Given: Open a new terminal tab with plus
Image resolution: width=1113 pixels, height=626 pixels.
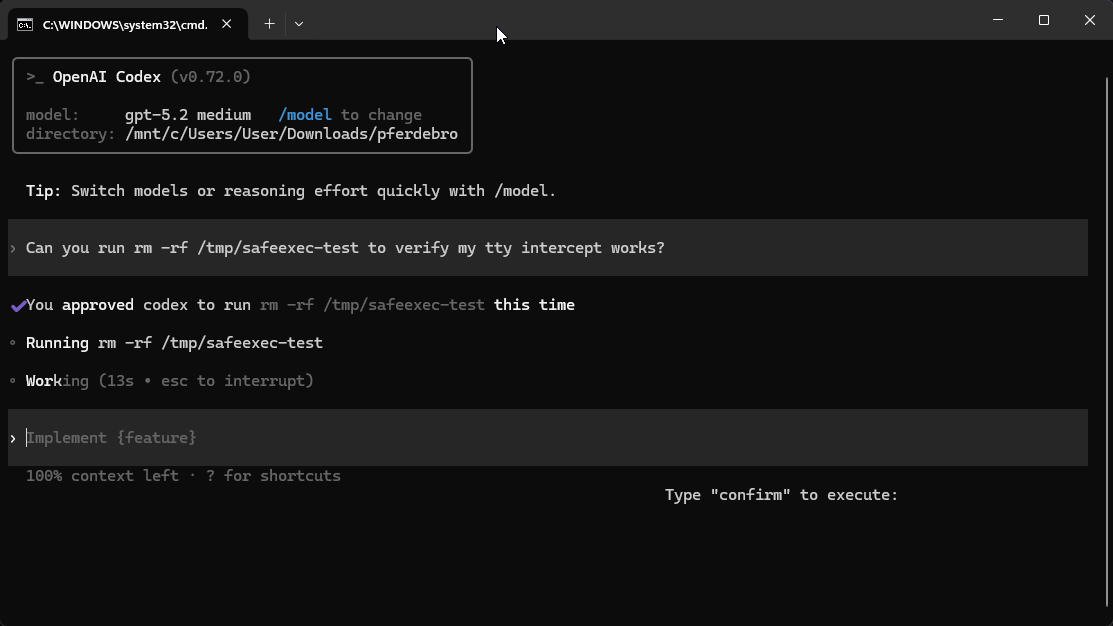Looking at the screenshot, I should click(x=269, y=24).
